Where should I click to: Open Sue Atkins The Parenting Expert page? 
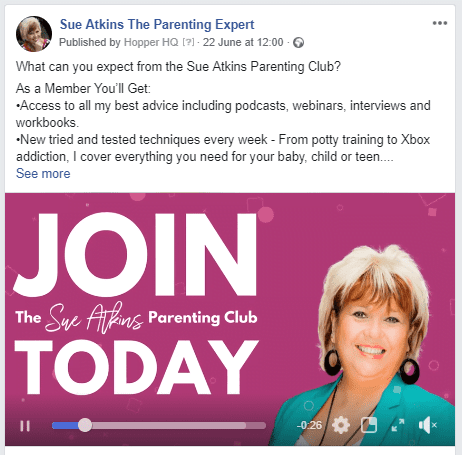(x=157, y=24)
